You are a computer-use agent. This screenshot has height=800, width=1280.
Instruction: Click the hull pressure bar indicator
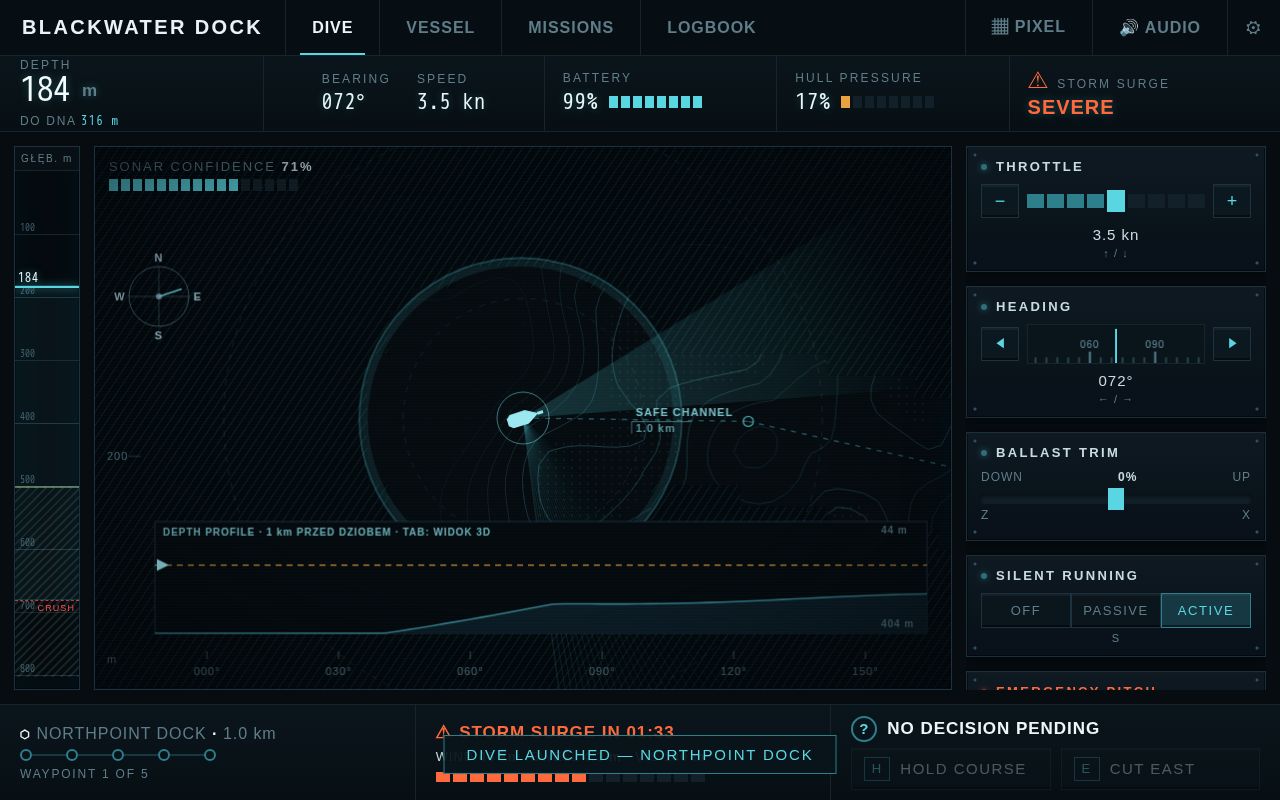[888, 102]
